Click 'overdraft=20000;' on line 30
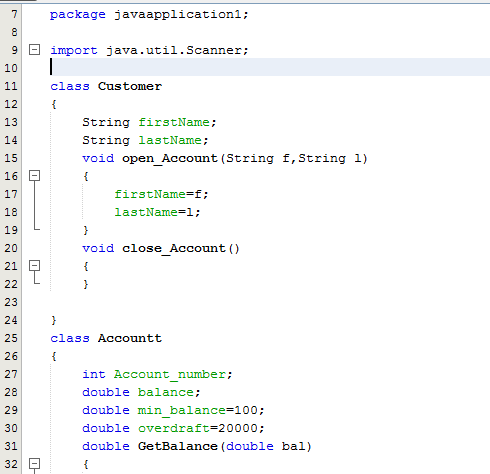The height and width of the screenshot is (474, 490). (201, 429)
